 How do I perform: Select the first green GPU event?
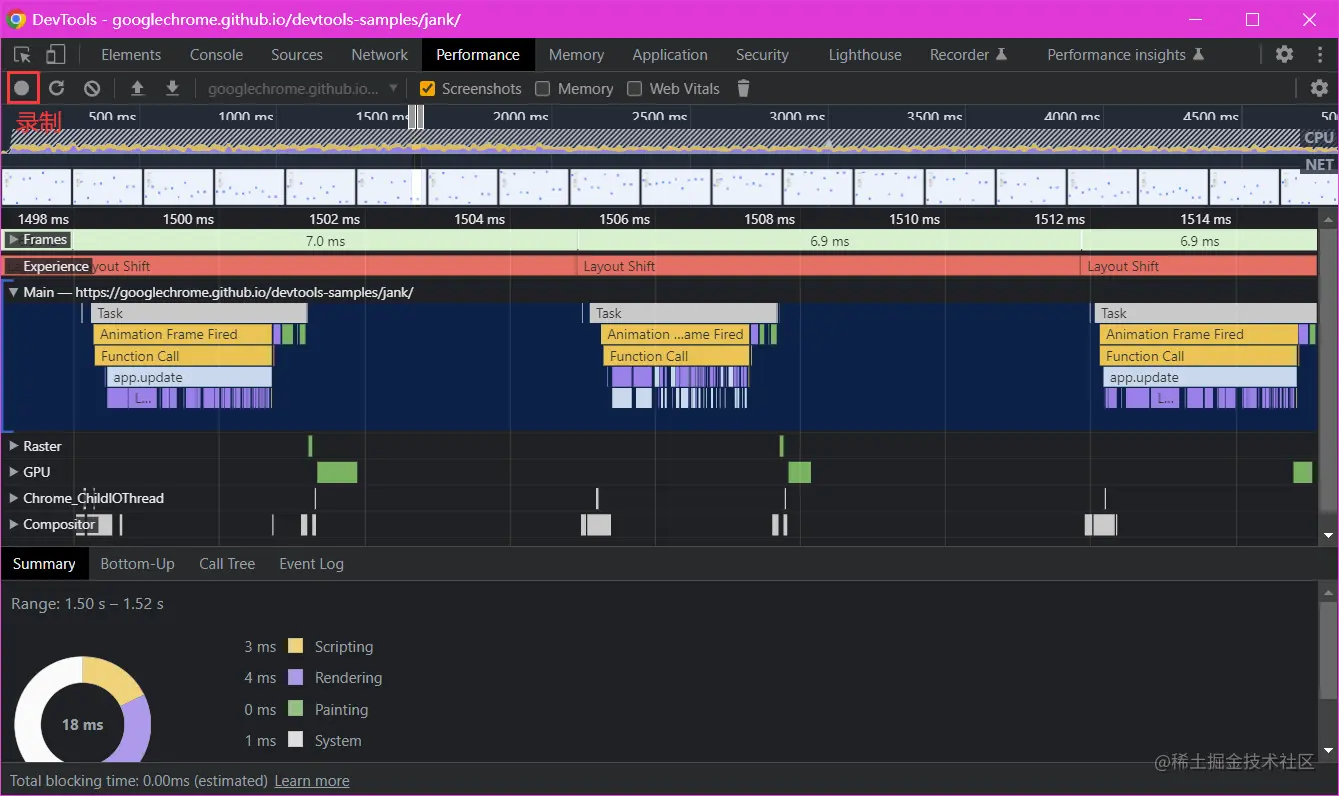click(x=337, y=472)
